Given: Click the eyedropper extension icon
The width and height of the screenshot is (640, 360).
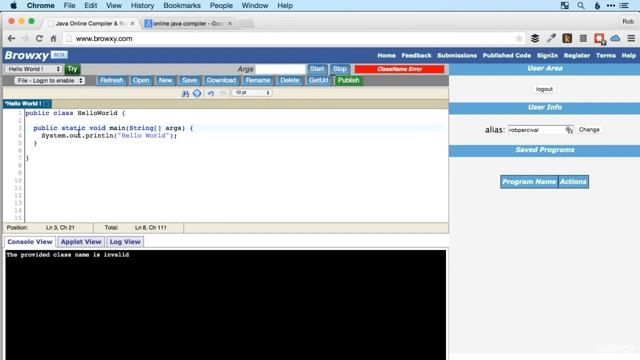Looking at the screenshot, I should click(551, 38).
